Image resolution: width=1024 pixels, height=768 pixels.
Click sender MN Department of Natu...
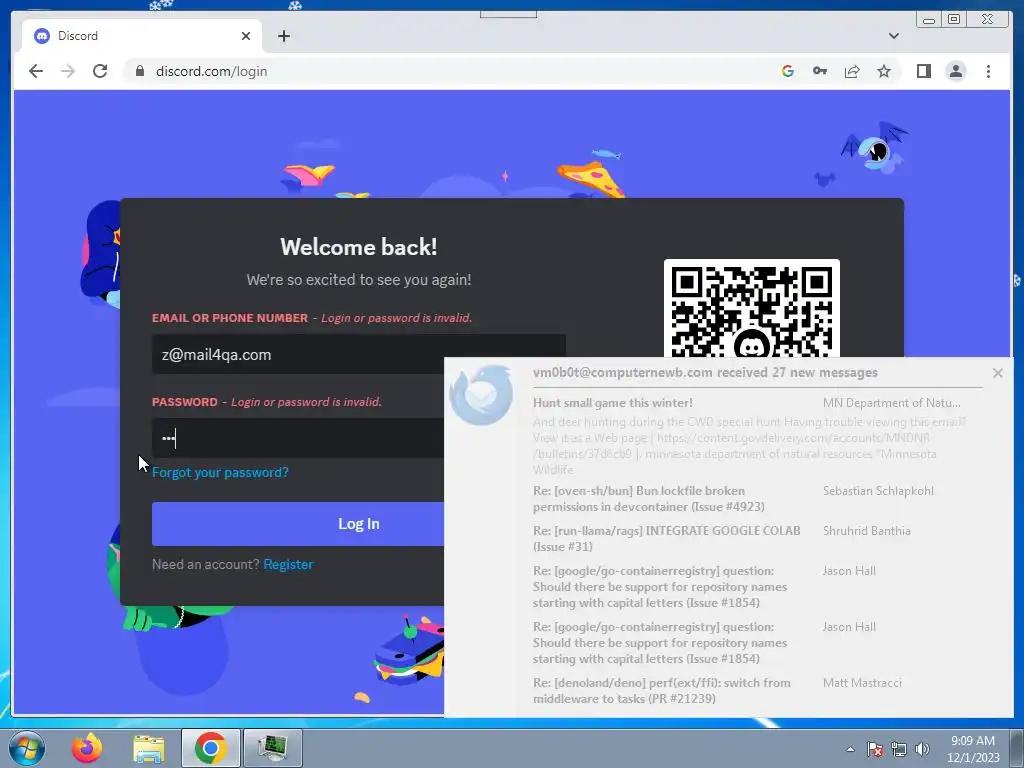(891, 403)
